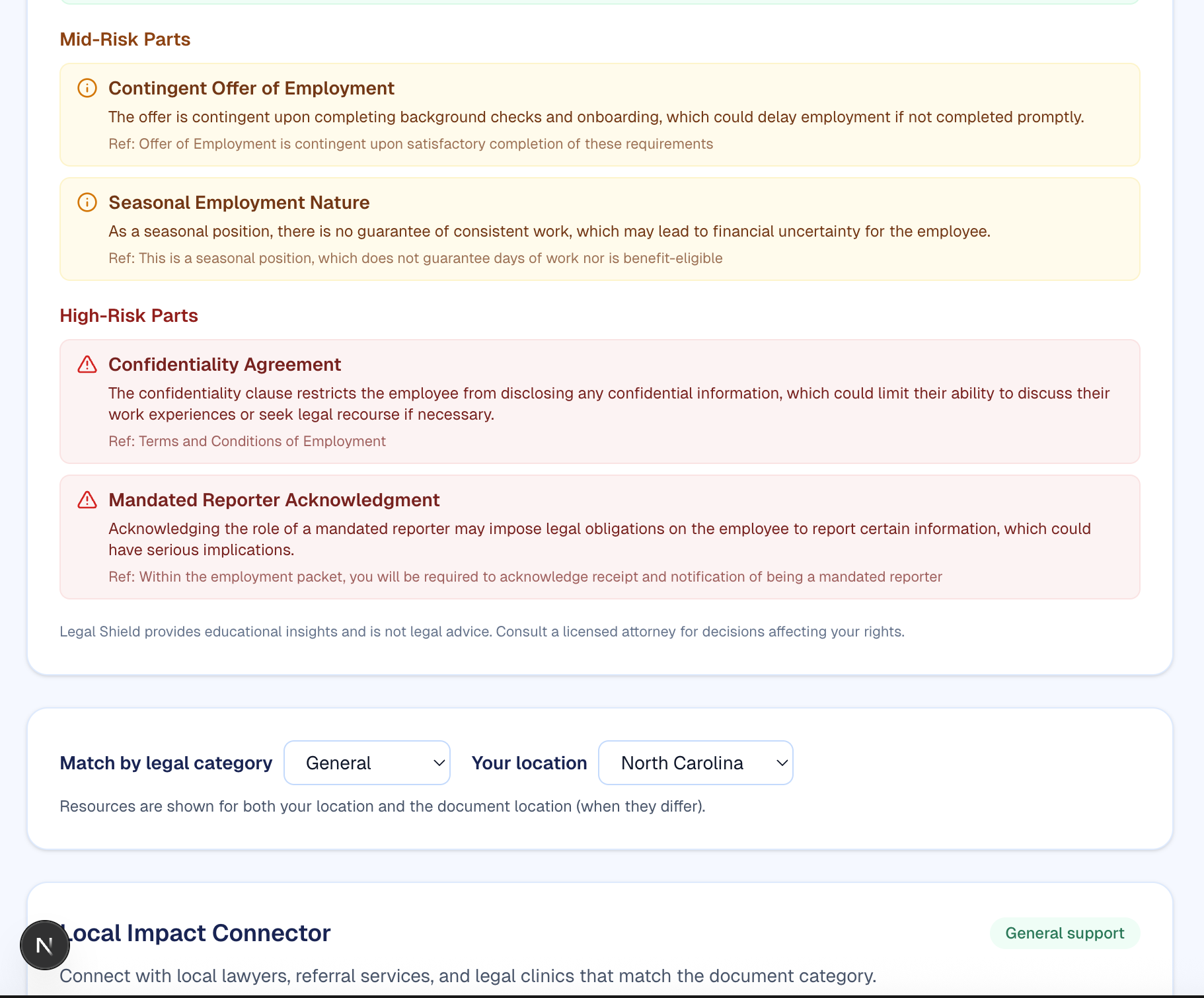Click the Local Impact Connector heading
The image size is (1204, 998).
[196, 933]
